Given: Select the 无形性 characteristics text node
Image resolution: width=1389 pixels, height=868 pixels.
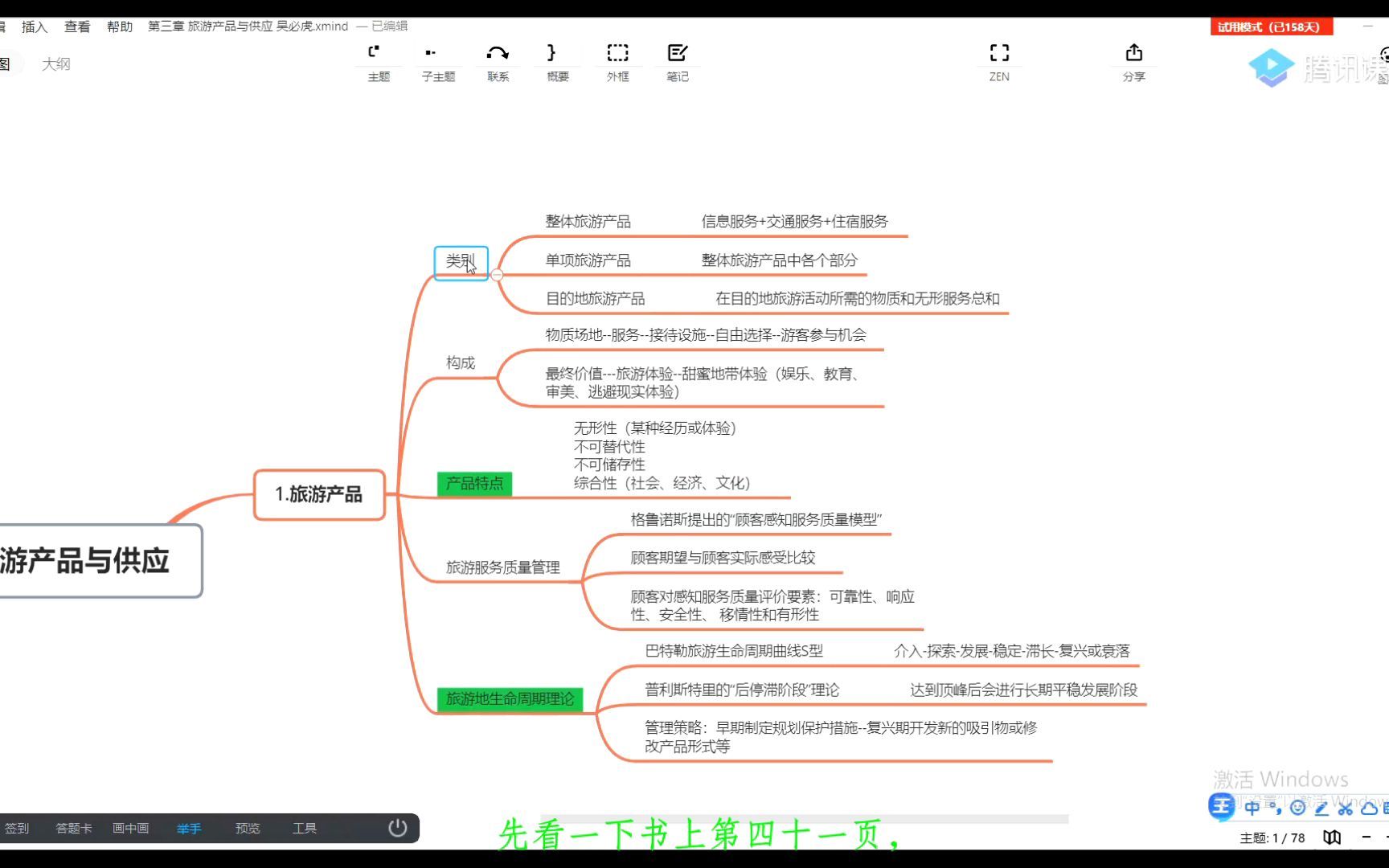Looking at the screenshot, I should [662, 456].
